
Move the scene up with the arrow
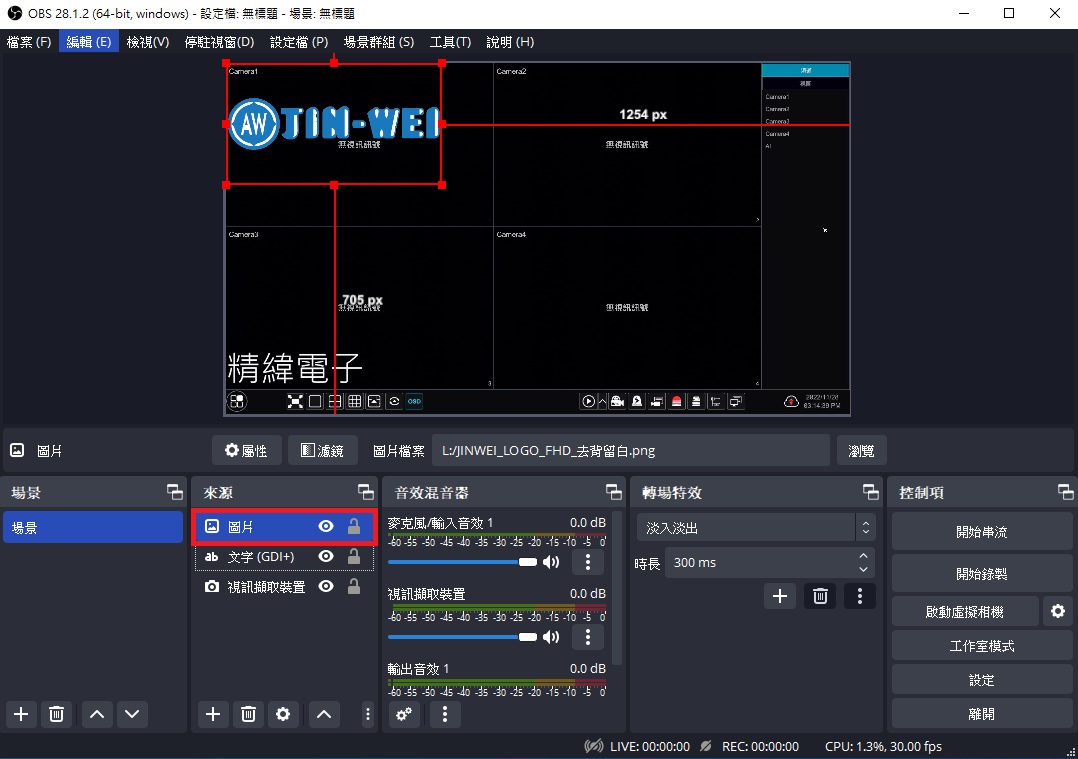tap(97, 714)
